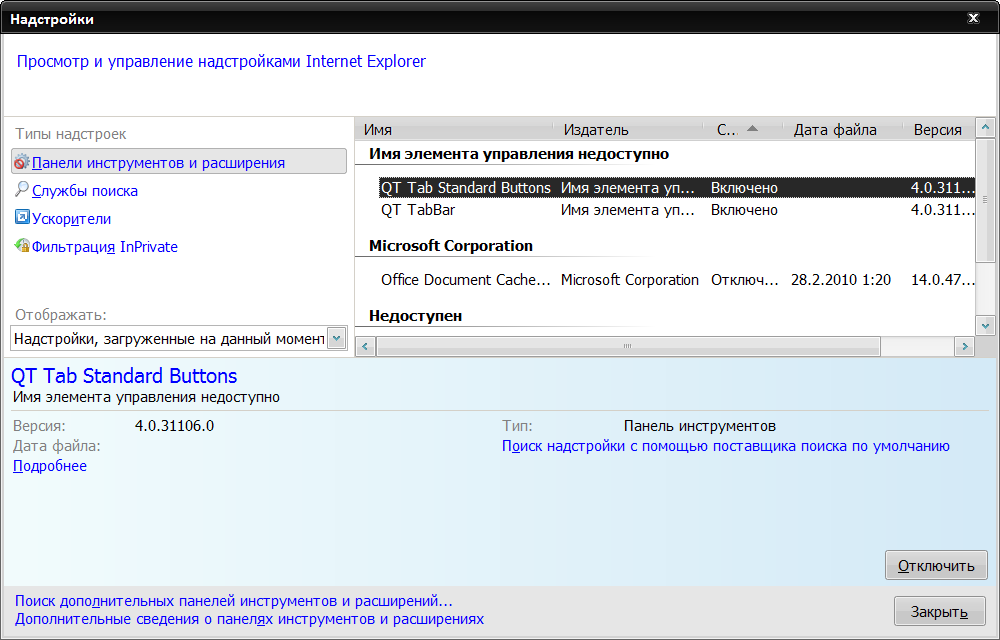Click the Версия column header
The image size is (1000, 640).
tap(938, 130)
